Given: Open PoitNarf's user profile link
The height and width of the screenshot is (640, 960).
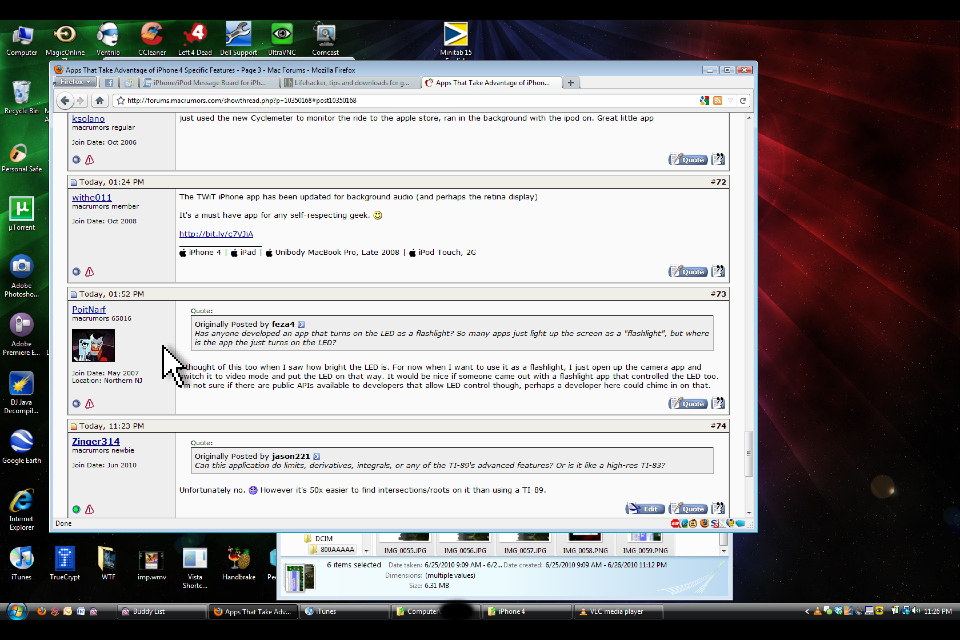Looking at the screenshot, I should (89, 309).
